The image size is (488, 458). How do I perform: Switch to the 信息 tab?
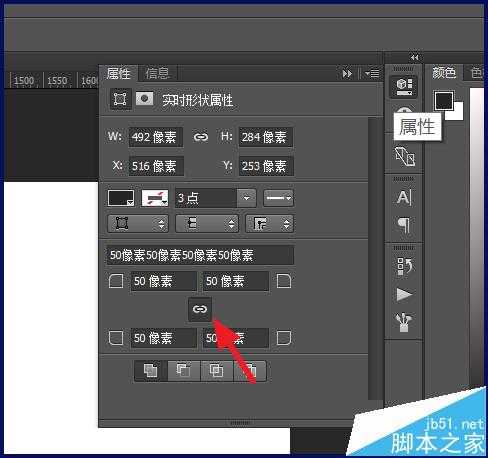click(157, 73)
